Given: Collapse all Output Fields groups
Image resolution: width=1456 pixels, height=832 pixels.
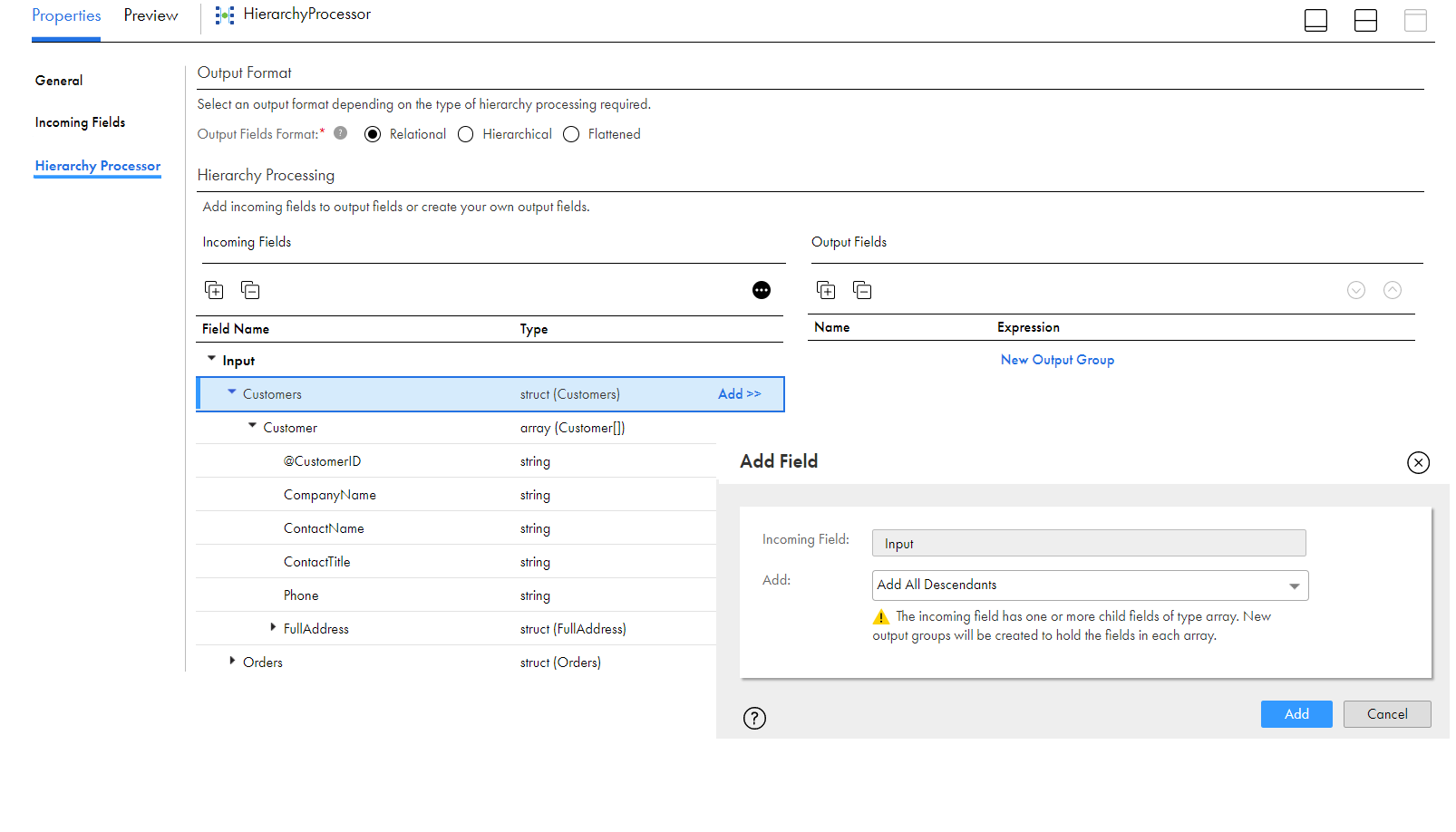Looking at the screenshot, I should [862, 290].
